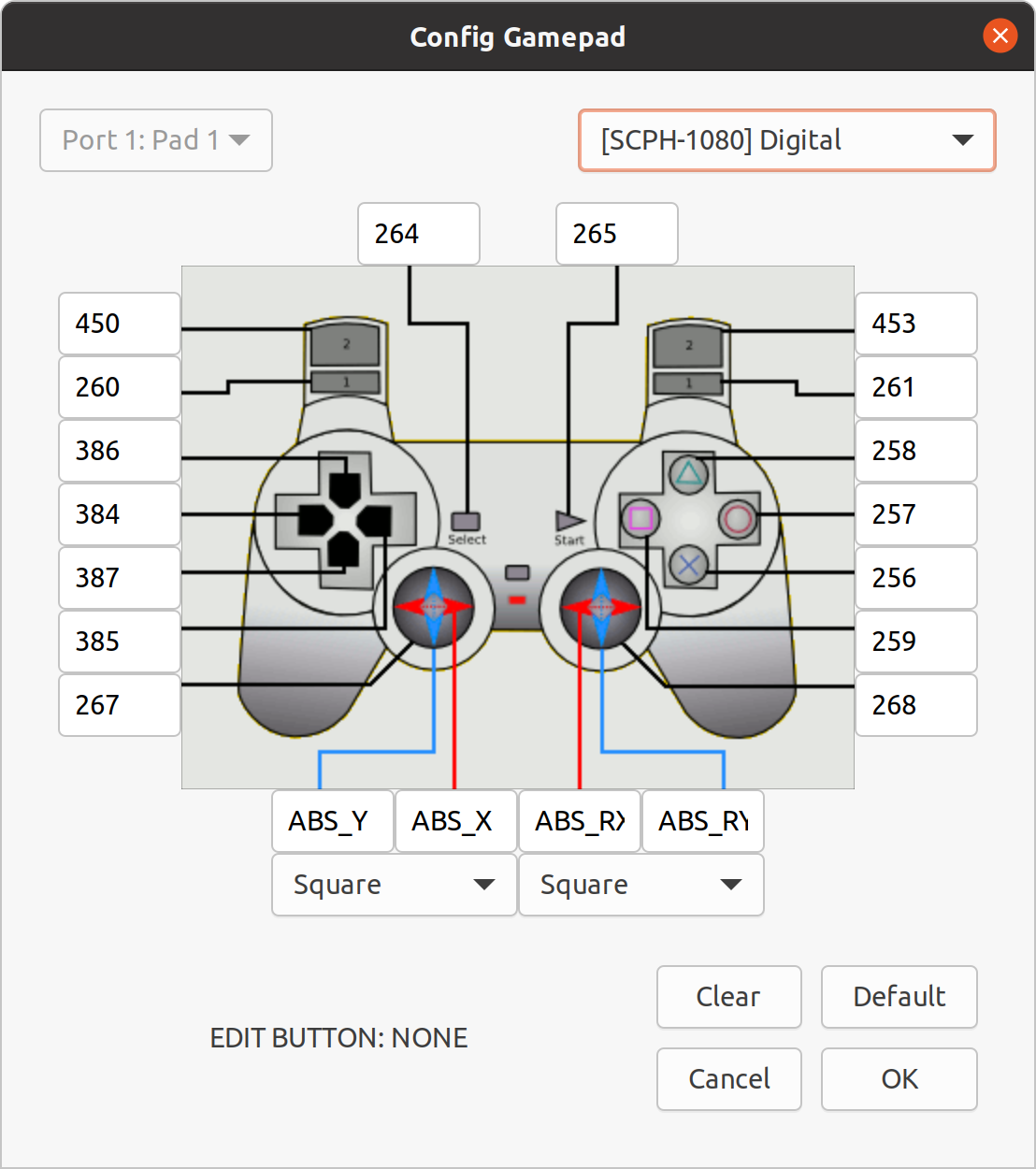
Task: Click the Cross button icon on gamepad
Action: pyautogui.click(x=689, y=565)
